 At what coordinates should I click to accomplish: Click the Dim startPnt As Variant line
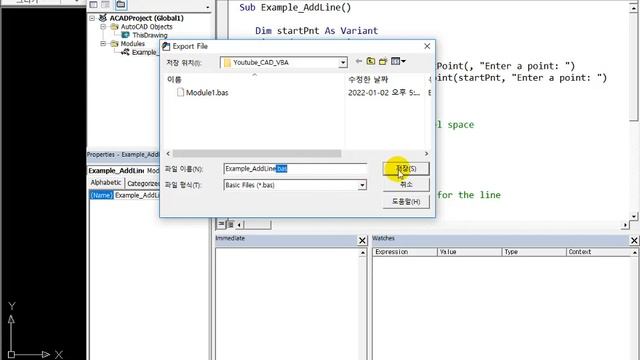(x=316, y=31)
